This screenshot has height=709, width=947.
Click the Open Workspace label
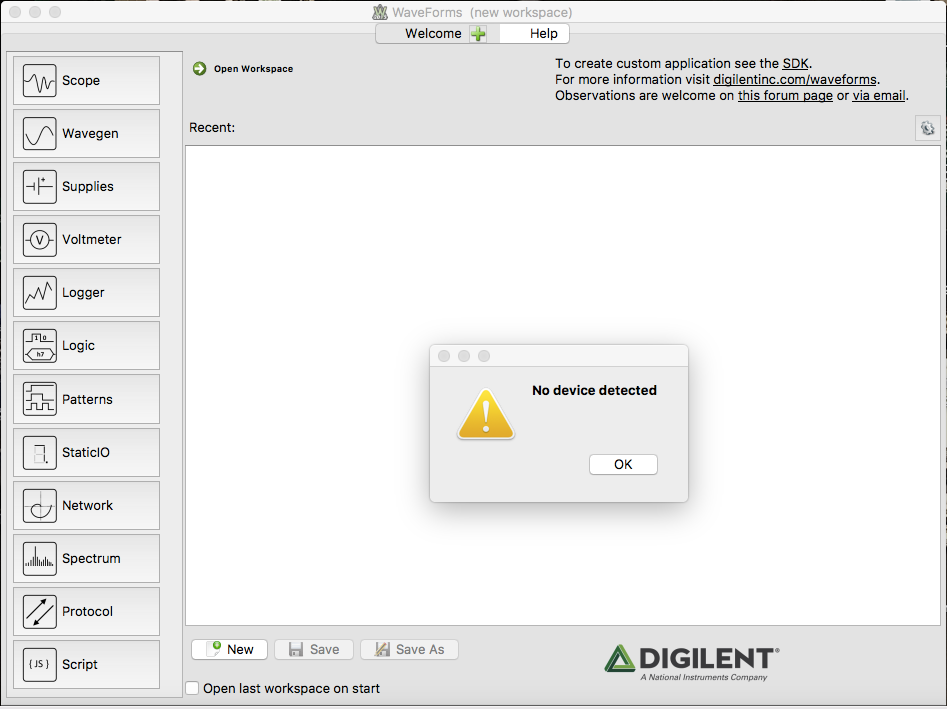click(254, 69)
